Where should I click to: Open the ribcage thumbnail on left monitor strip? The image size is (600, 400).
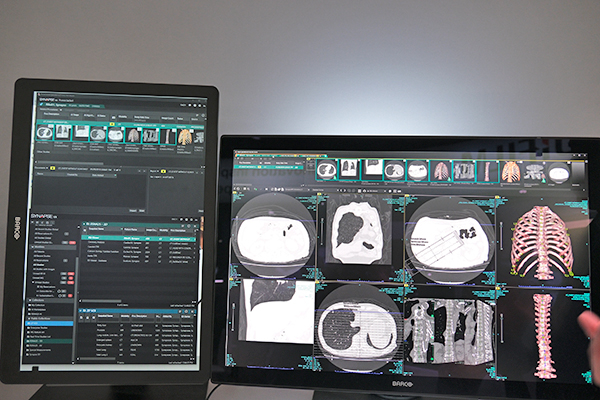coord(185,134)
